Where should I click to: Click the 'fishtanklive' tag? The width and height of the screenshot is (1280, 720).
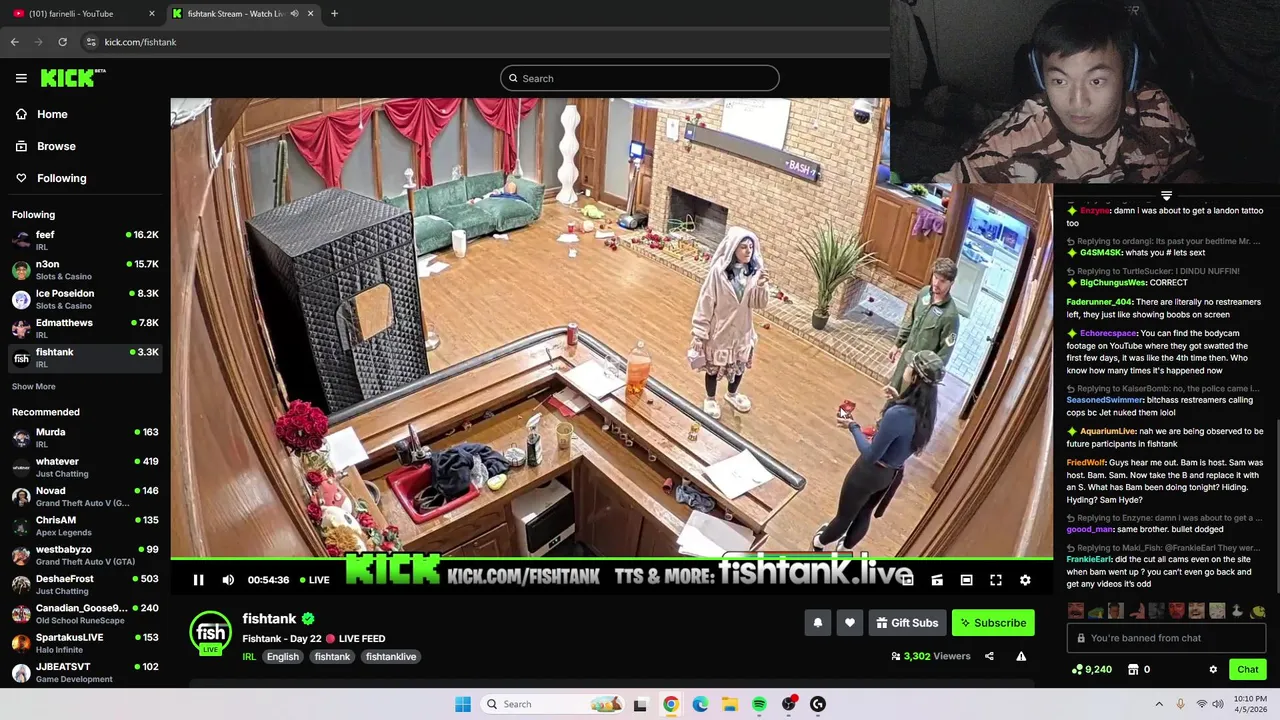click(x=391, y=657)
